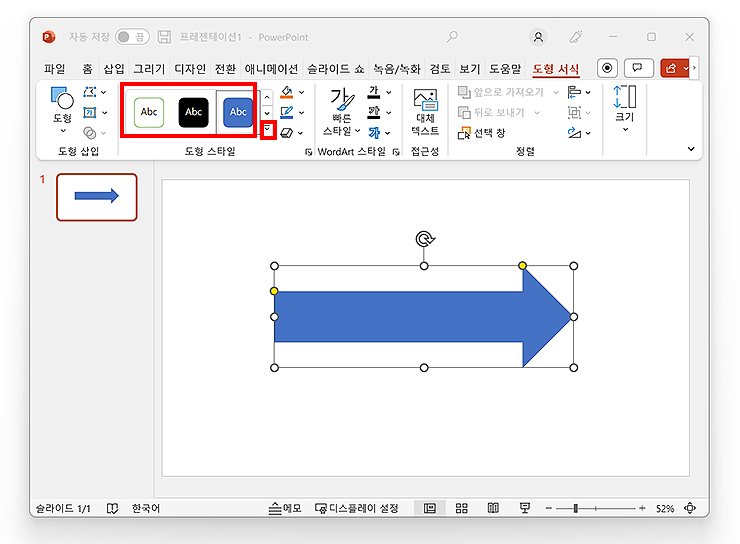
Task: Open shape effects dropdown arrow
Action: pos(301,134)
